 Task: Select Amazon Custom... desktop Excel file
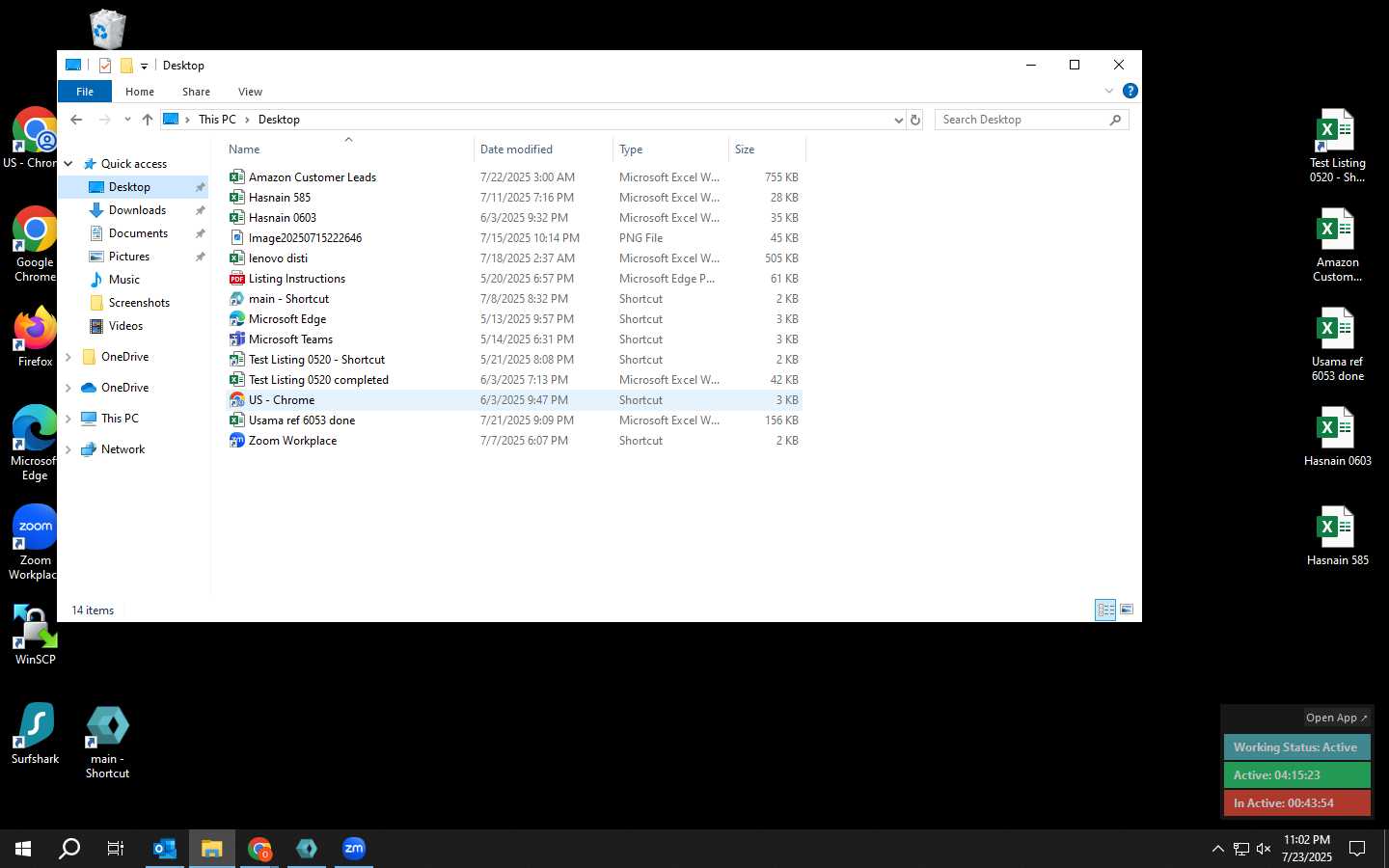click(1337, 244)
